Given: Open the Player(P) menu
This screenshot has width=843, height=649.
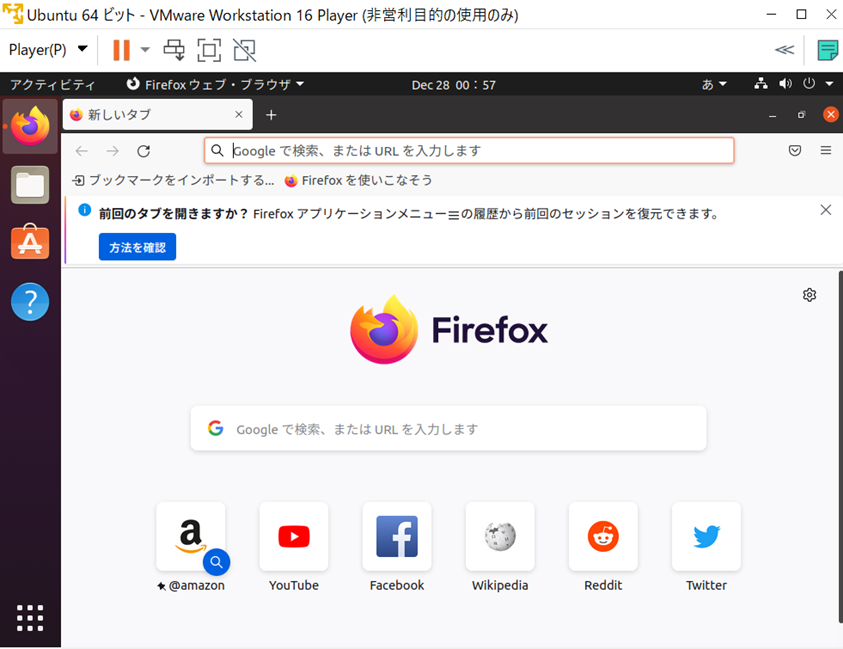Looking at the screenshot, I should click(48, 50).
